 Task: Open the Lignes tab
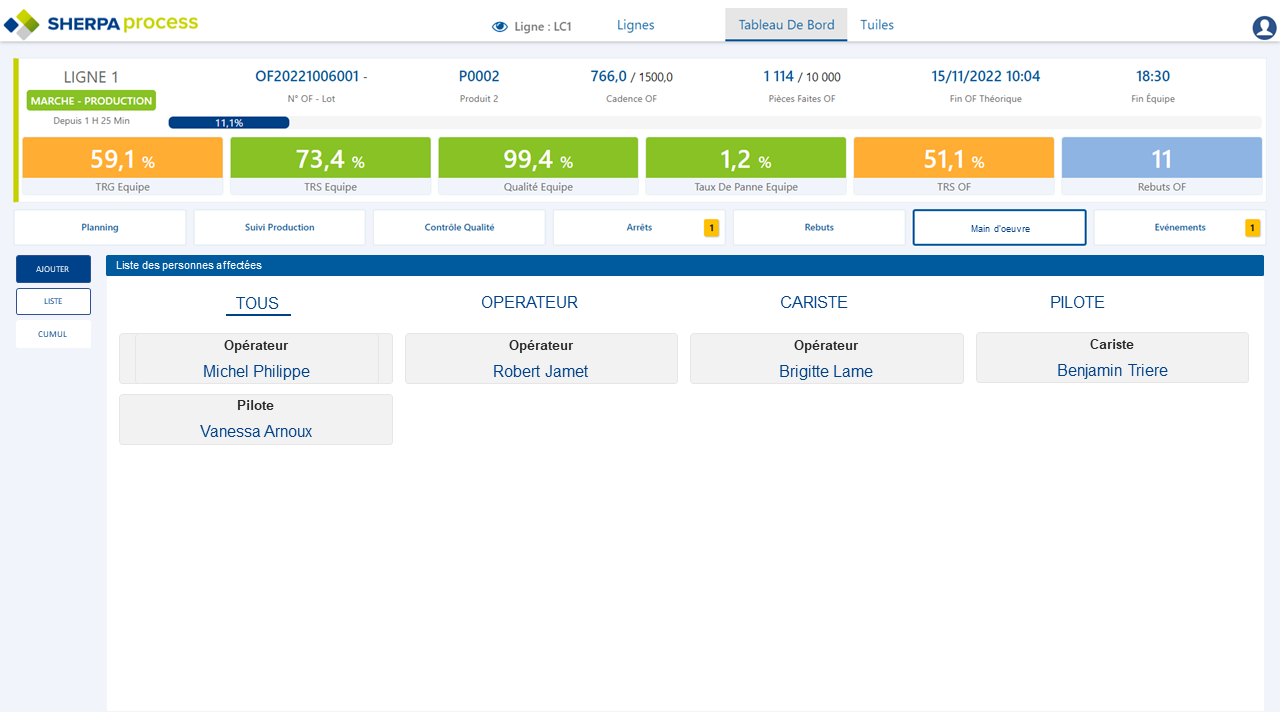[x=635, y=25]
